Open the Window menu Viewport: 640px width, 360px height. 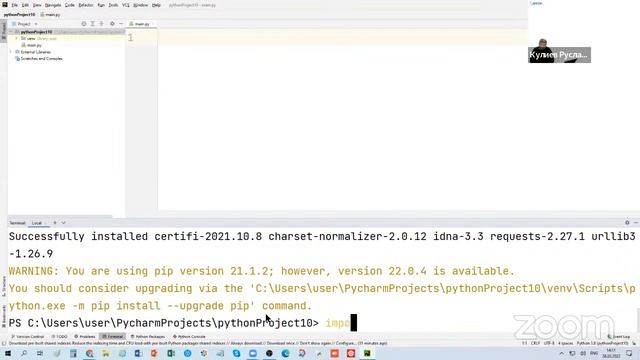pyautogui.click(x=140, y=5)
